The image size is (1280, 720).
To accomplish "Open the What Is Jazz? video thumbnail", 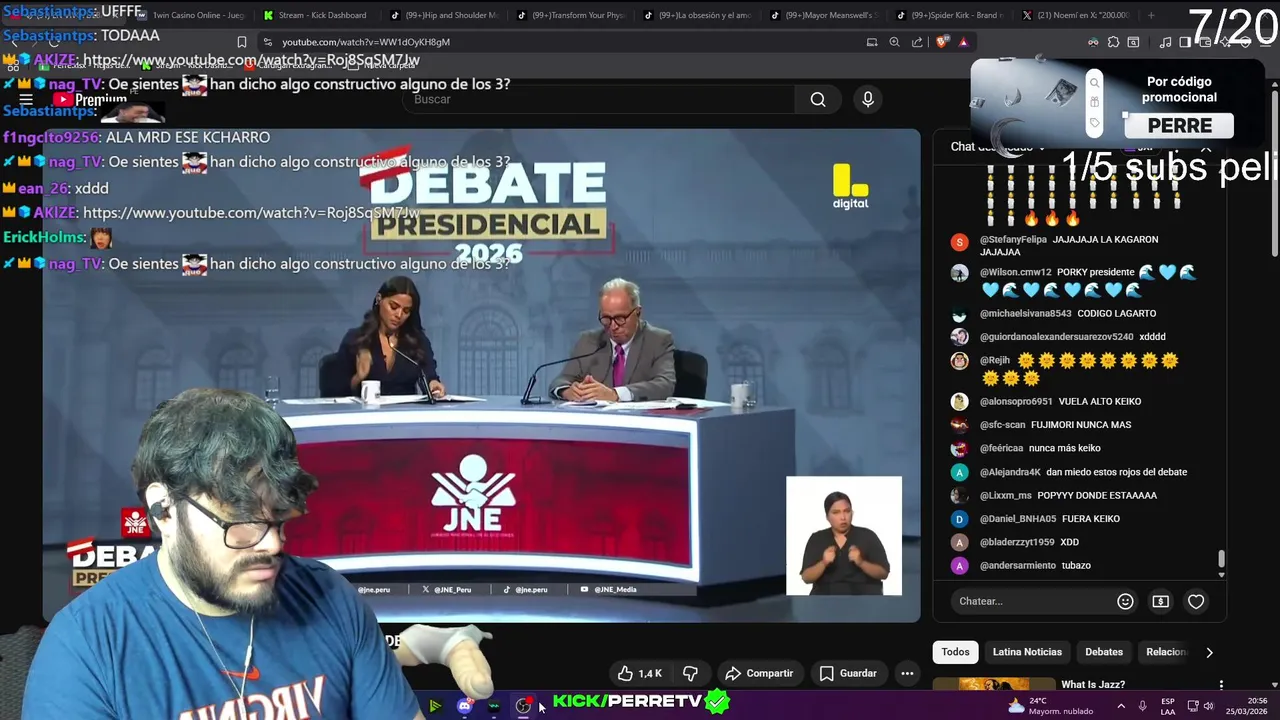I will click(993, 685).
